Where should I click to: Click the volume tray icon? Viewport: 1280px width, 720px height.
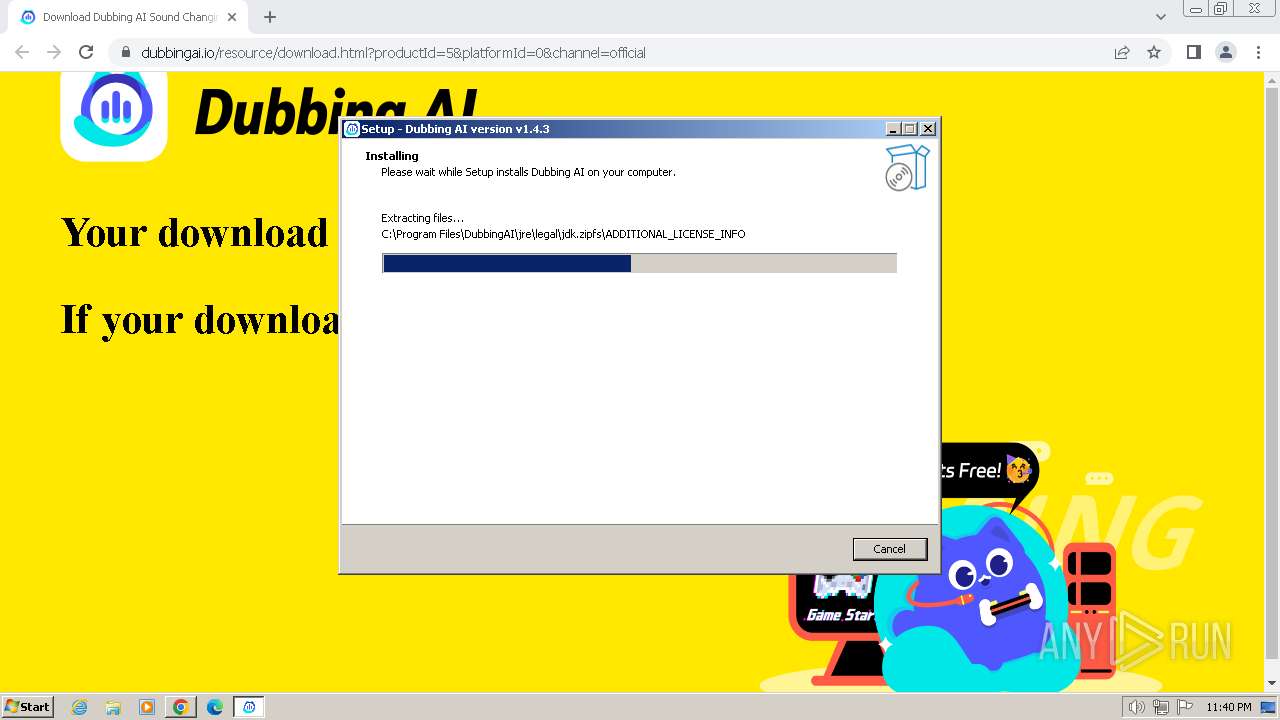point(1136,707)
